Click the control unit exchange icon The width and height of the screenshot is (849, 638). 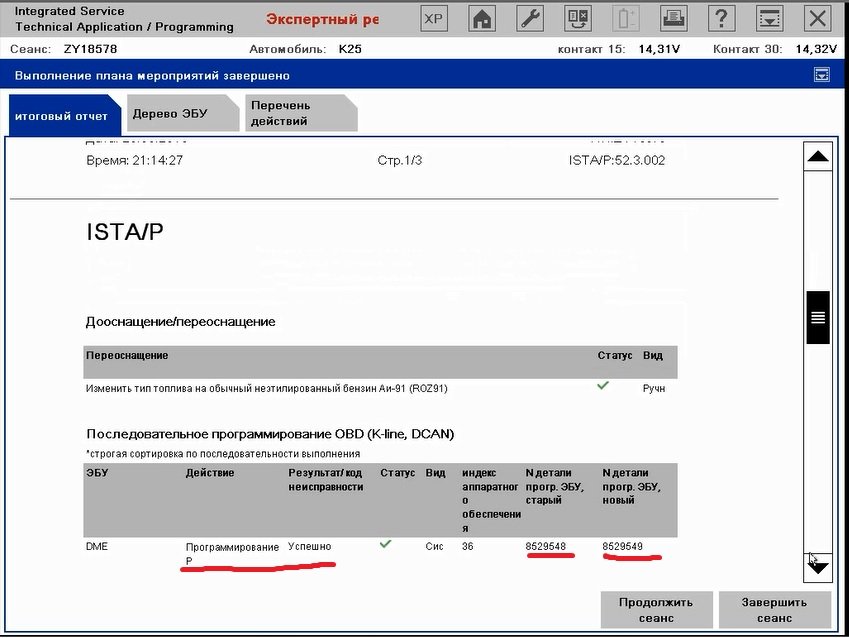click(578, 18)
